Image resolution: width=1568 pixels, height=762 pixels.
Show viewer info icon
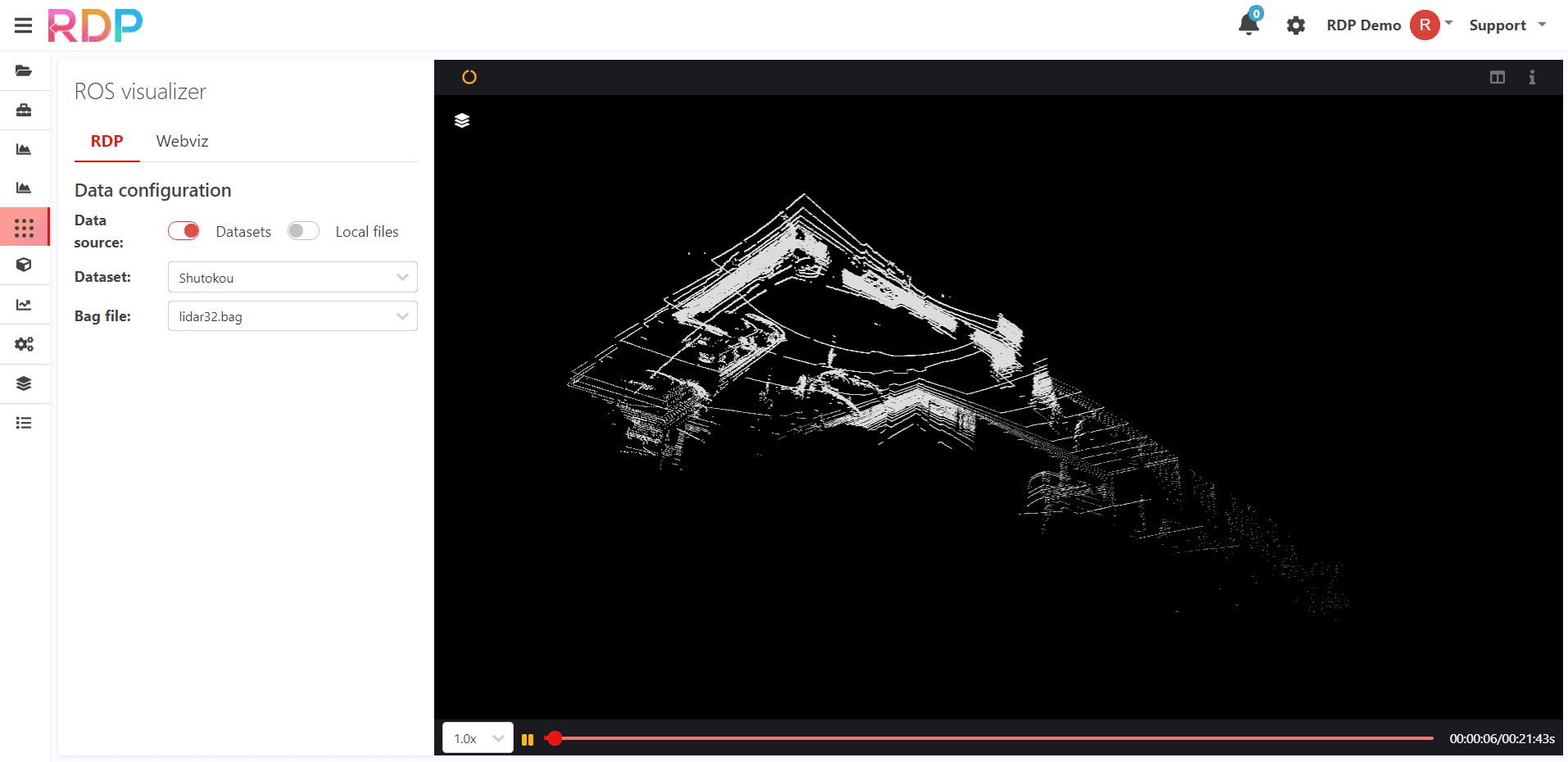tap(1532, 77)
